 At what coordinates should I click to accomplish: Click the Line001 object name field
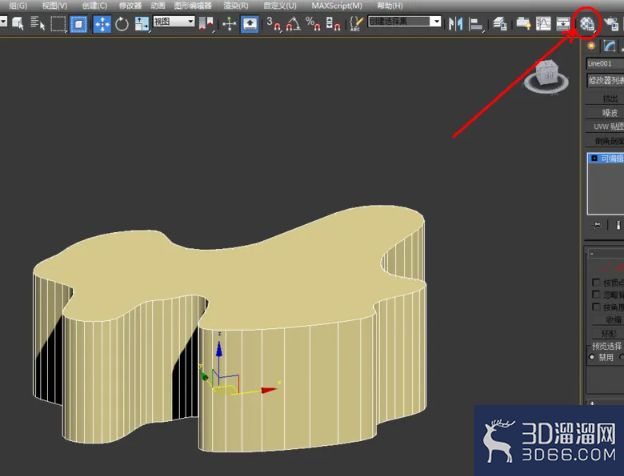[605, 64]
